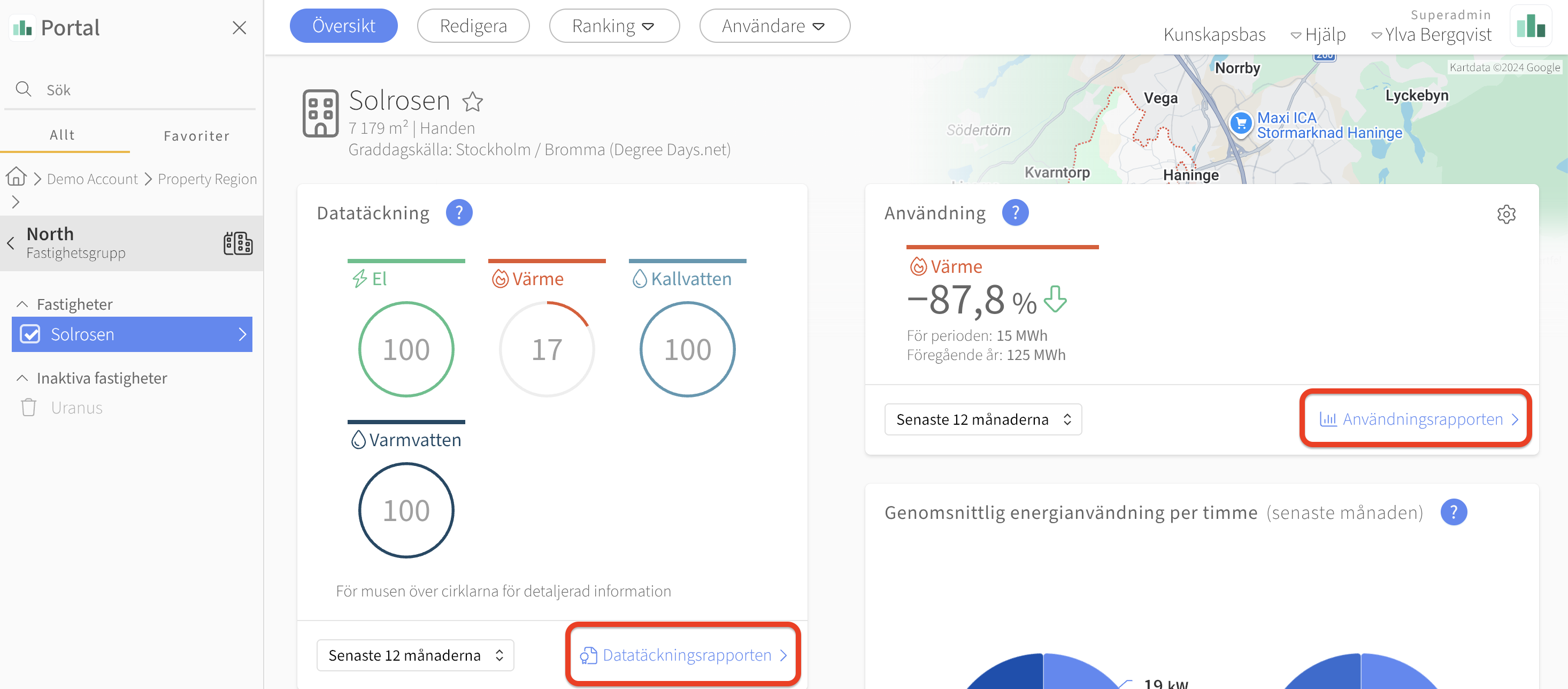Go back using arrow beside North

click(10, 243)
